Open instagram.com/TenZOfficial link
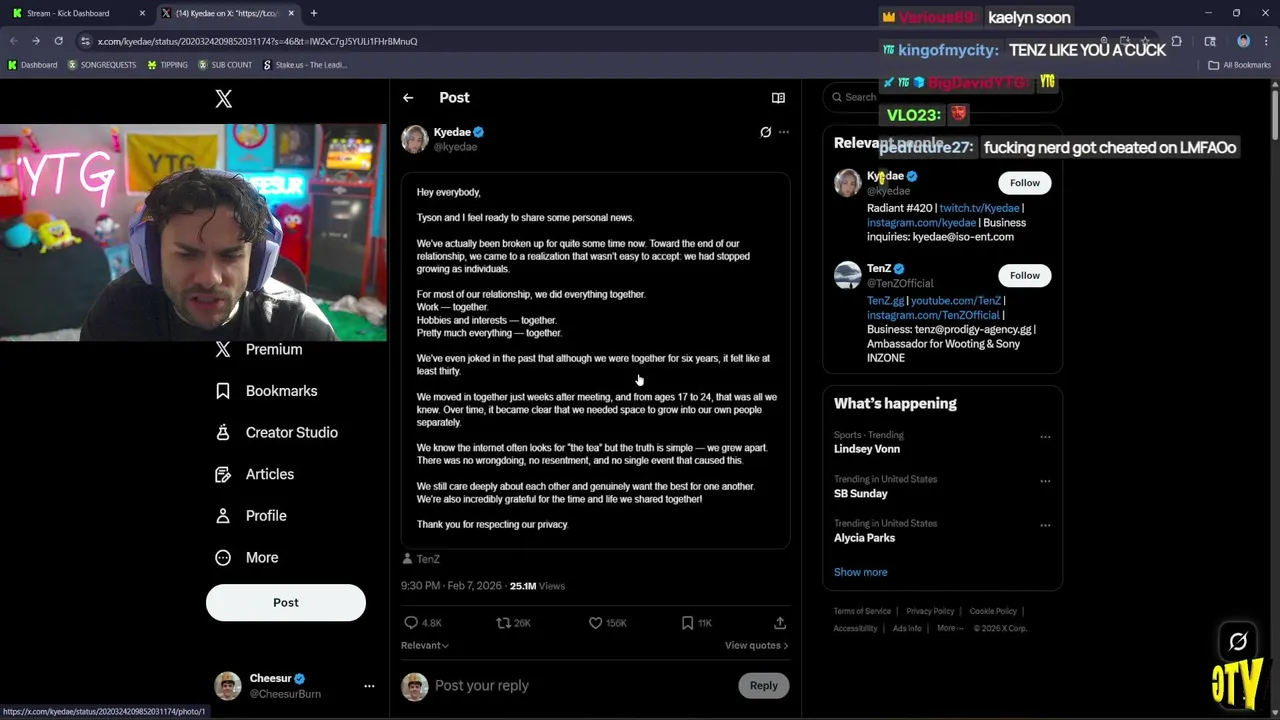The width and height of the screenshot is (1280, 720). tap(933, 315)
